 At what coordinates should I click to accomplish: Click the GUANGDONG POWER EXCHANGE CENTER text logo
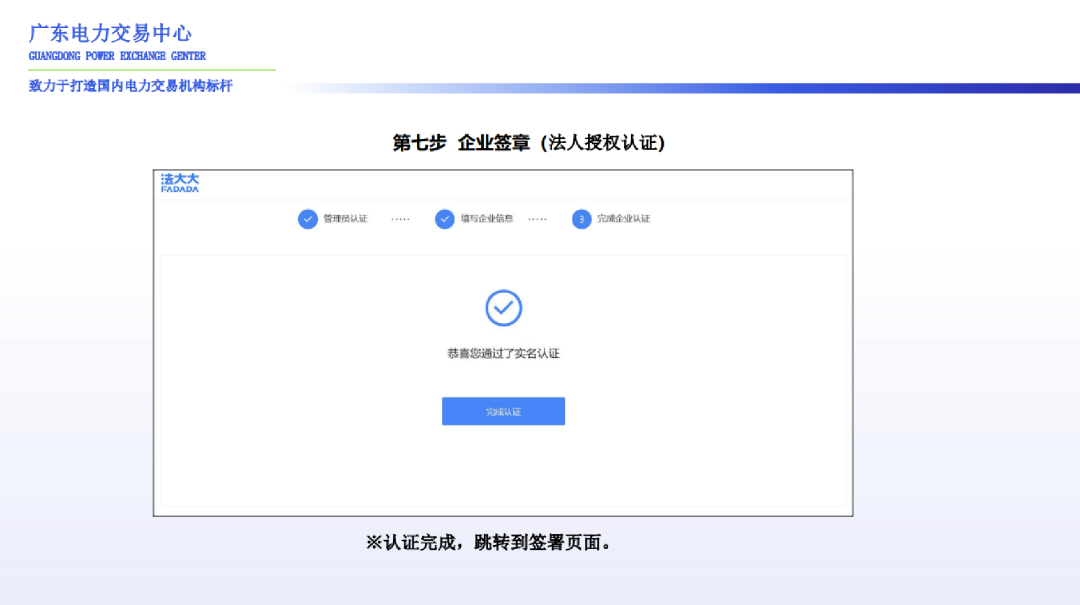pos(116,56)
